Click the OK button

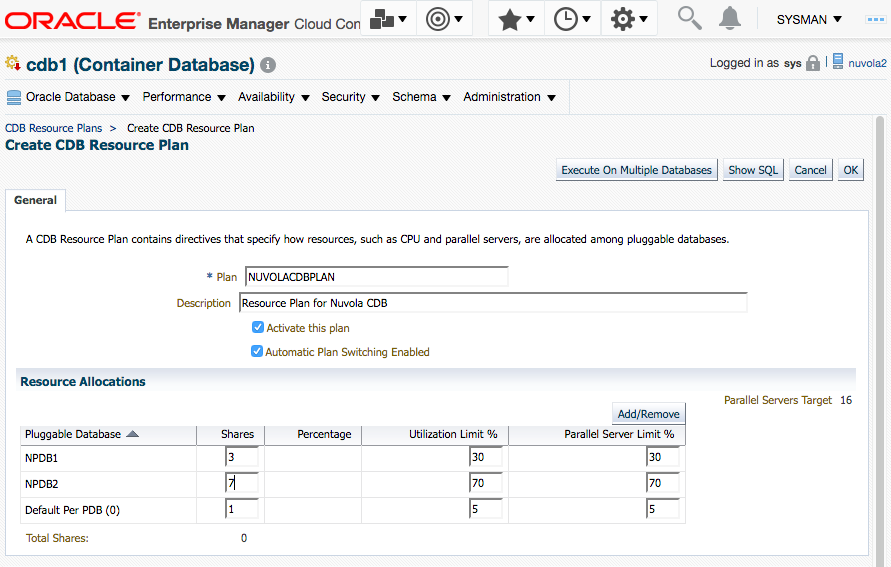(851, 170)
